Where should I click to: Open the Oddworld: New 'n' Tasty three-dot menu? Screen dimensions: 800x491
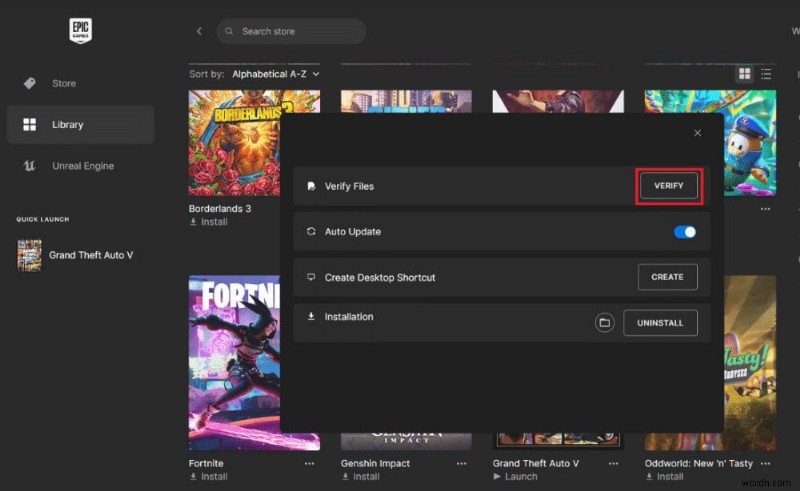pyautogui.click(x=765, y=463)
